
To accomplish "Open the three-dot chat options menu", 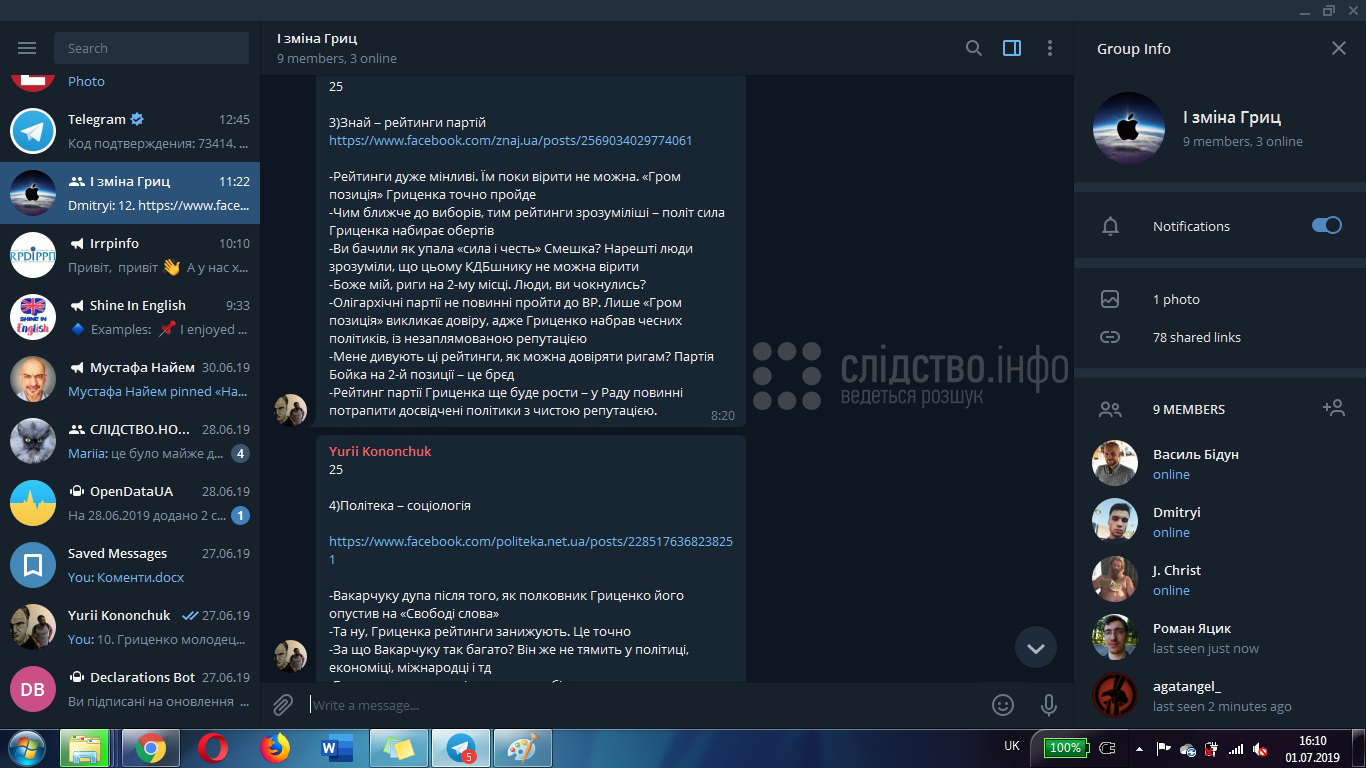I will 1049,48.
